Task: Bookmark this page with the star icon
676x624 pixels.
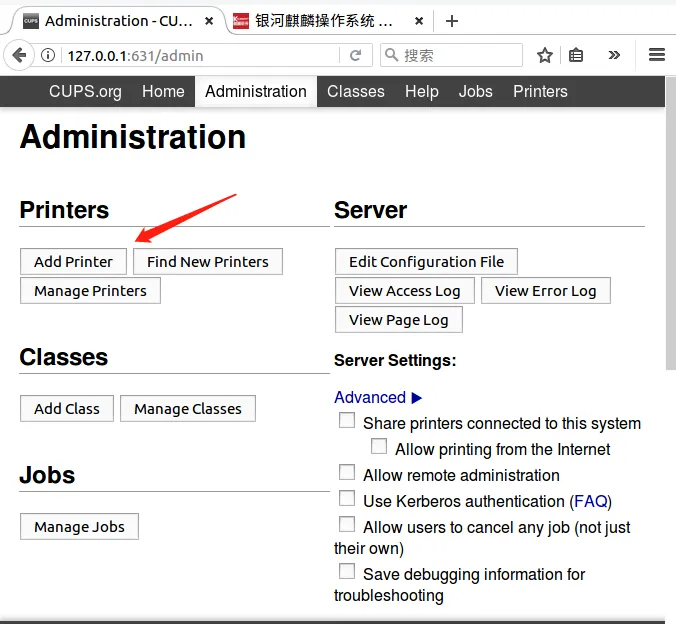Action: click(544, 56)
